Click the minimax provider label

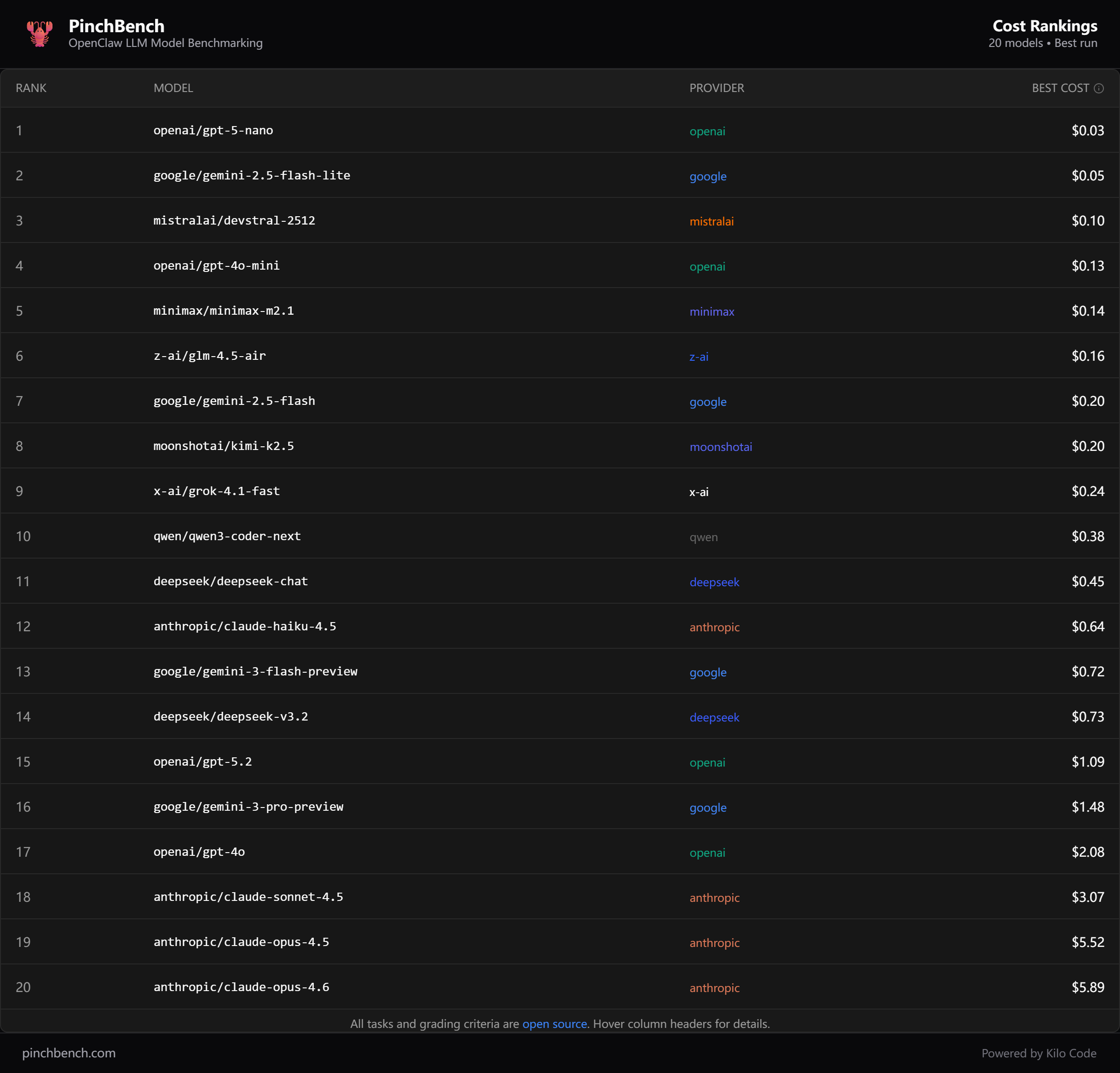click(711, 312)
